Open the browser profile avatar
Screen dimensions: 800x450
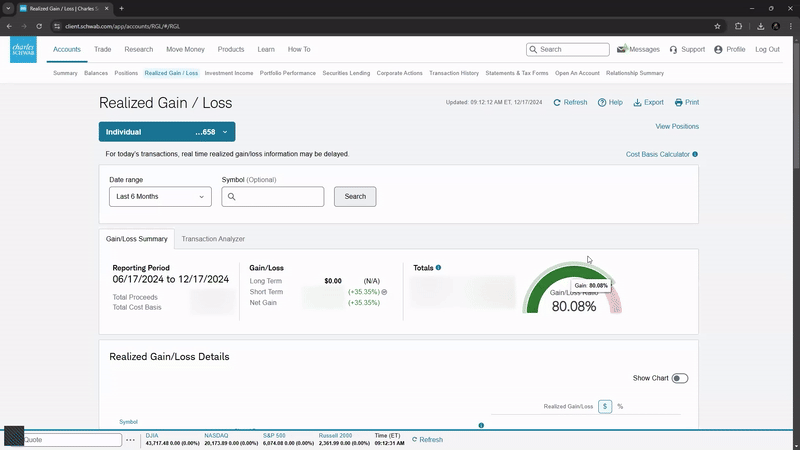pyautogui.click(x=776, y=26)
